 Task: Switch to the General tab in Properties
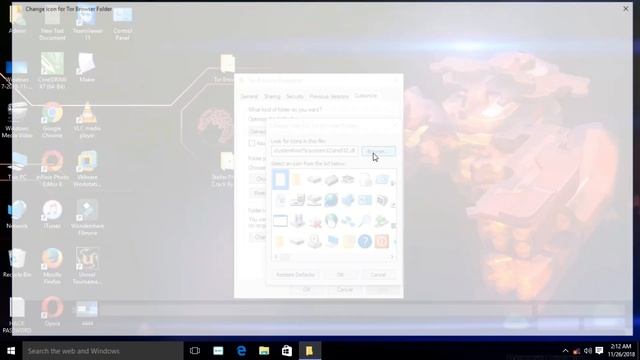(x=249, y=96)
